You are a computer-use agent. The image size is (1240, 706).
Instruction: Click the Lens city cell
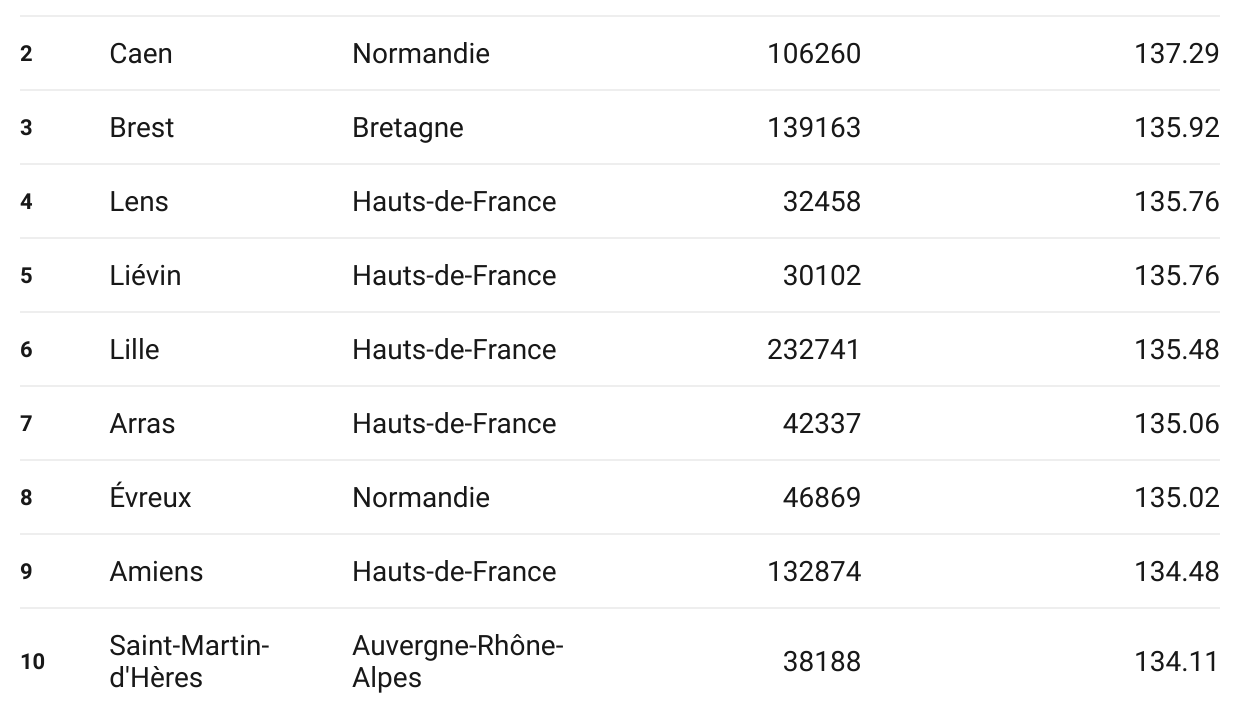(x=139, y=201)
